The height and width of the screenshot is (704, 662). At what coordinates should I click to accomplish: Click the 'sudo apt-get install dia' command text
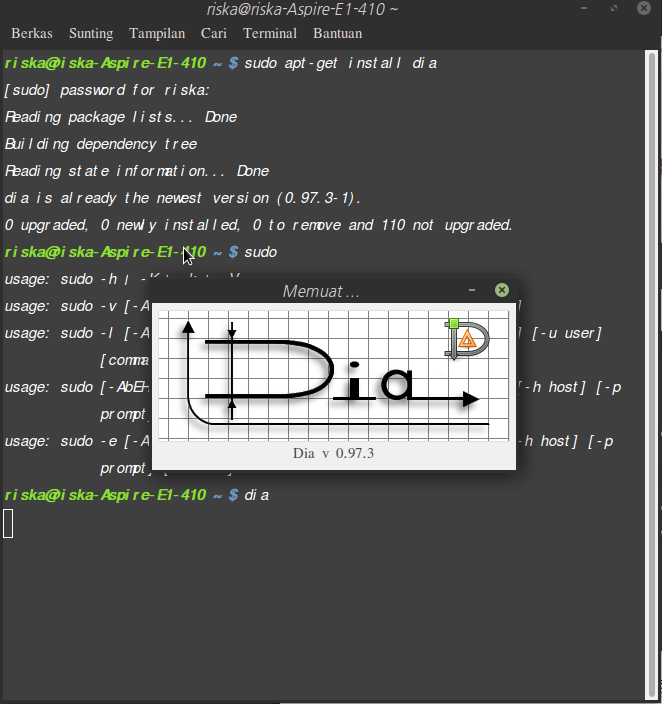340,63
